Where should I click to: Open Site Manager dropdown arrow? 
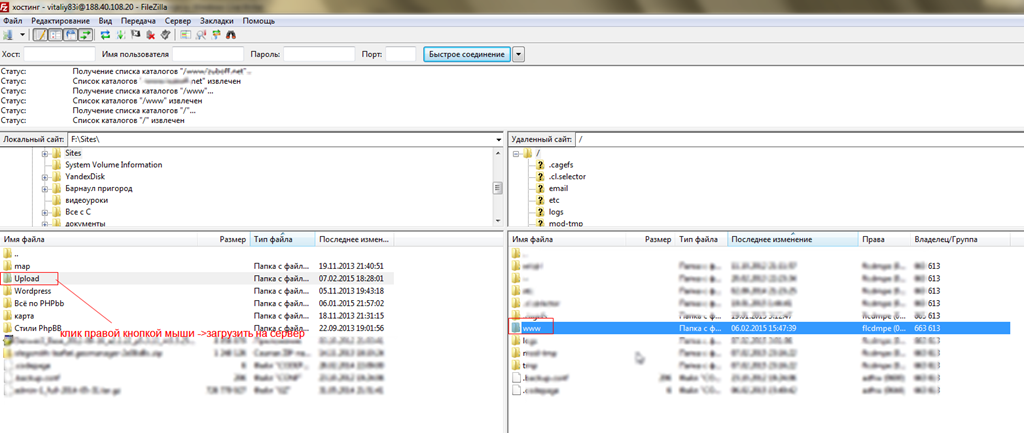(22, 34)
